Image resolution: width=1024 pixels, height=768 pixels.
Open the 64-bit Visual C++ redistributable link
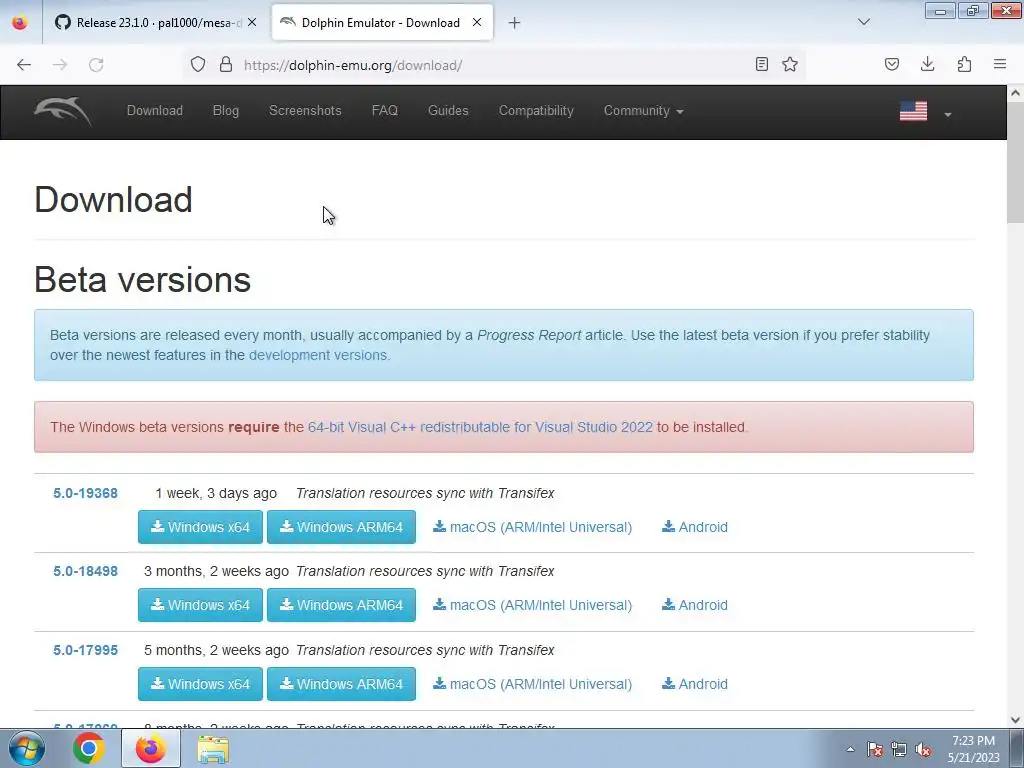(x=480, y=427)
